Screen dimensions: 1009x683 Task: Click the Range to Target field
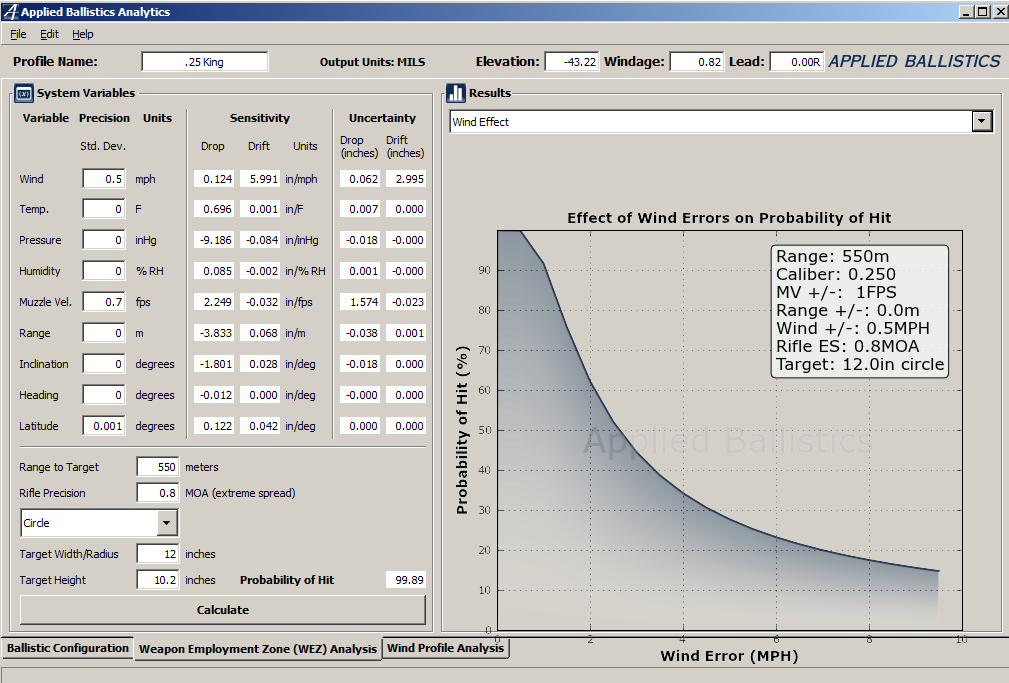(158, 467)
